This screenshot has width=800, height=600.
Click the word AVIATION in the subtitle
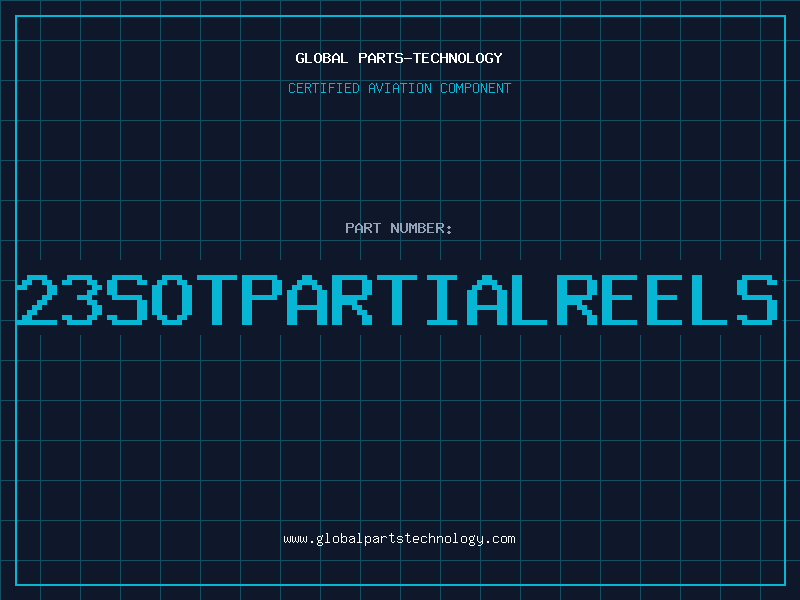400,88
